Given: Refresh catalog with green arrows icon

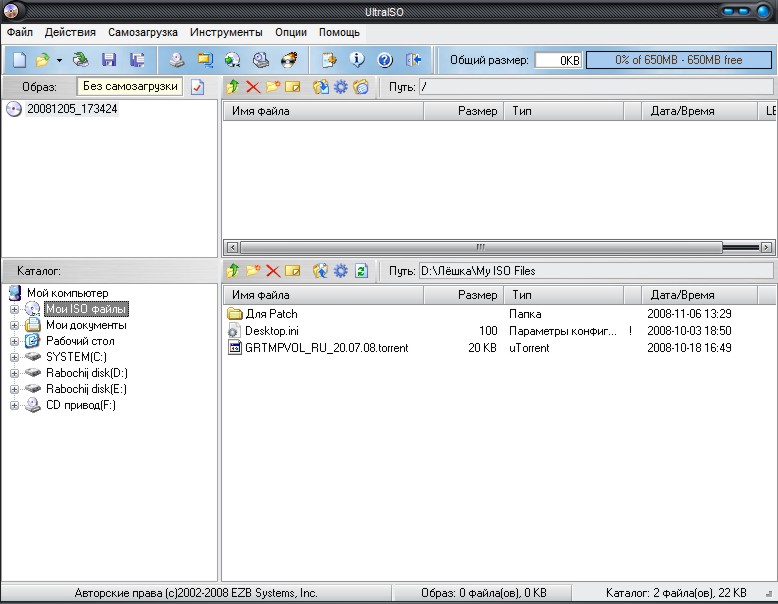Looking at the screenshot, I should (361, 271).
